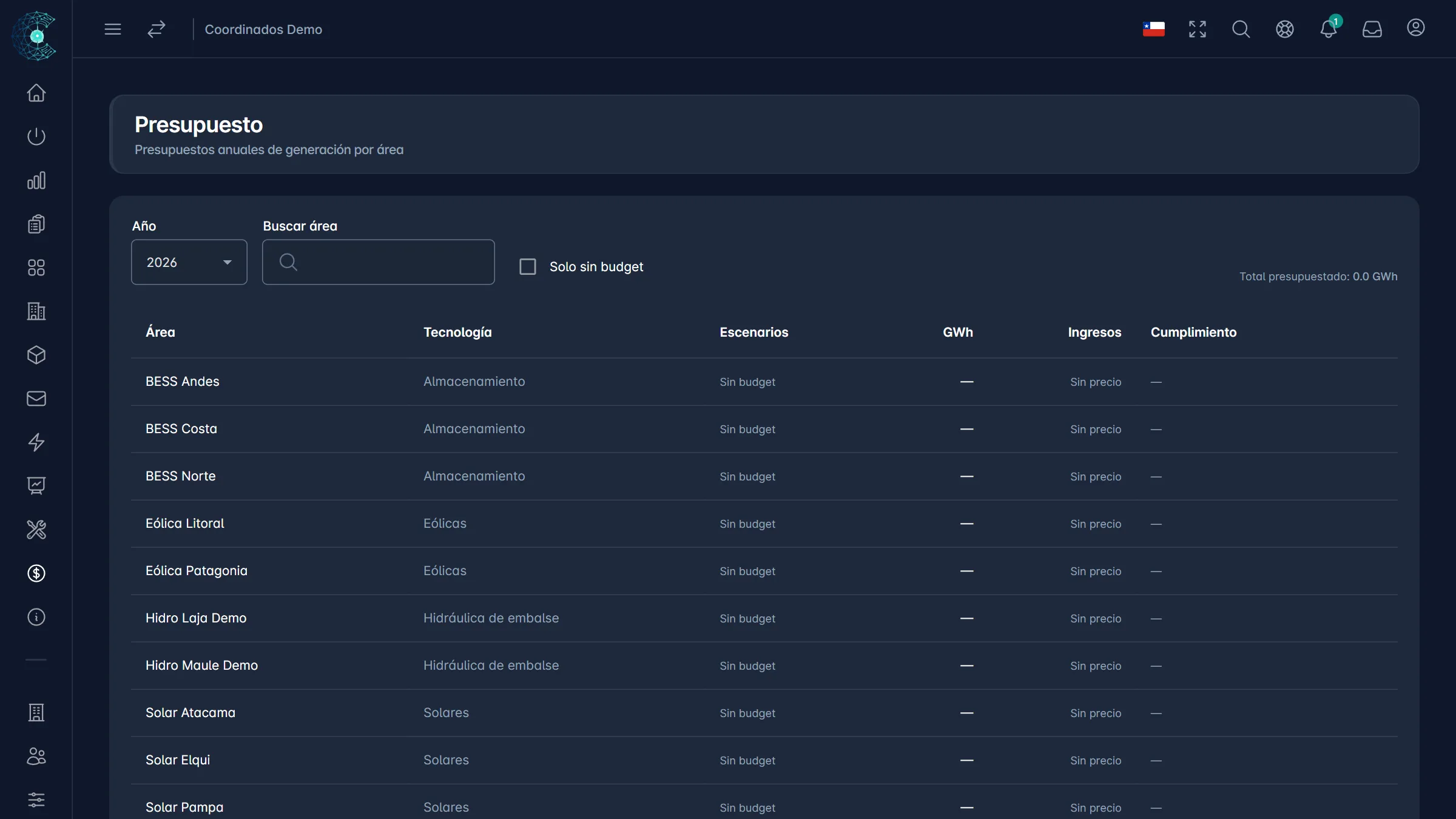Viewport: 1456px width, 819px height.
Task: Open the 3D cube sidebar icon
Action: (36, 355)
